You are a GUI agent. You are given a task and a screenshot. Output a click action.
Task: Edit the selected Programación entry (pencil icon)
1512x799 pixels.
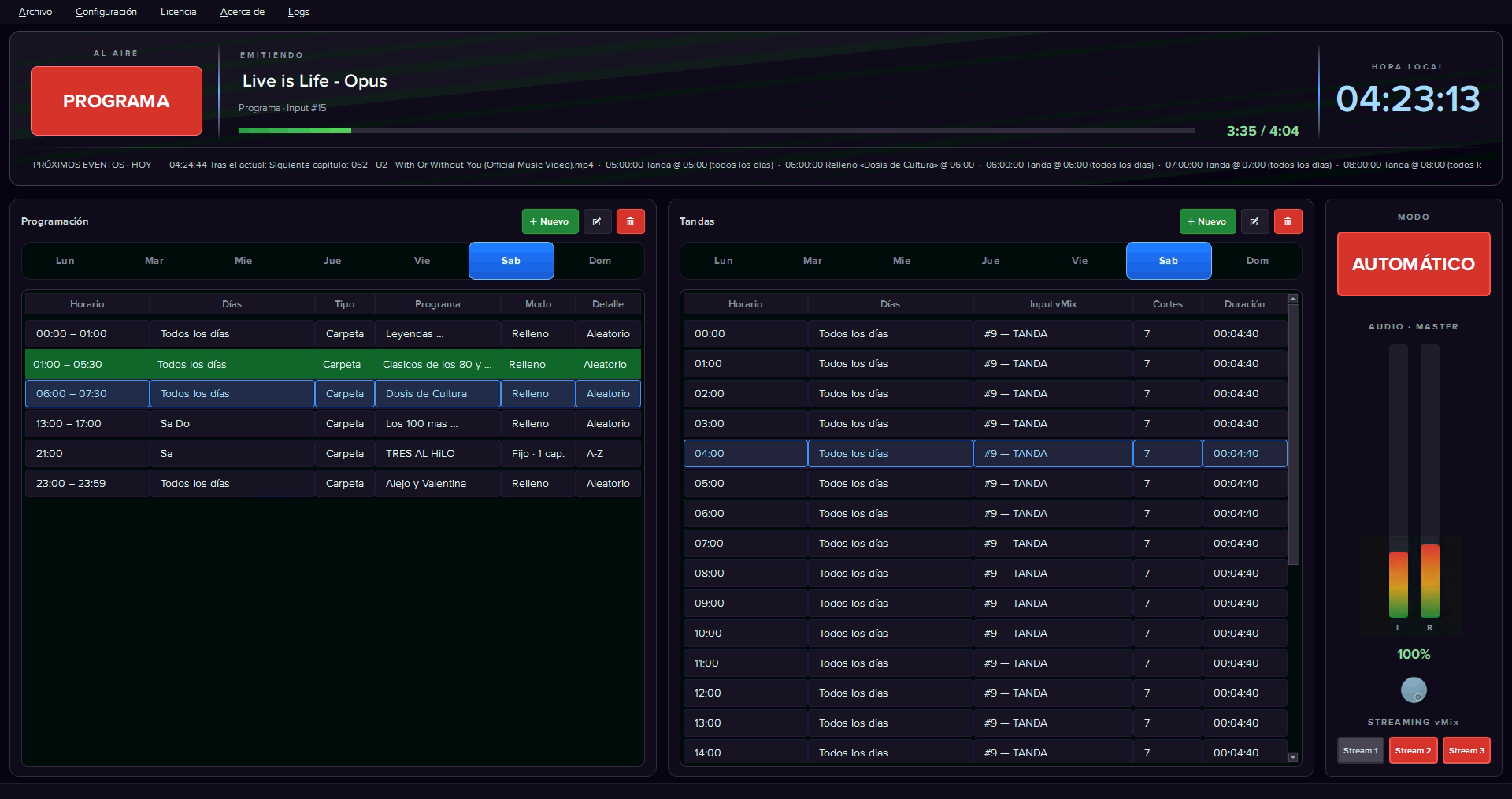click(x=597, y=221)
